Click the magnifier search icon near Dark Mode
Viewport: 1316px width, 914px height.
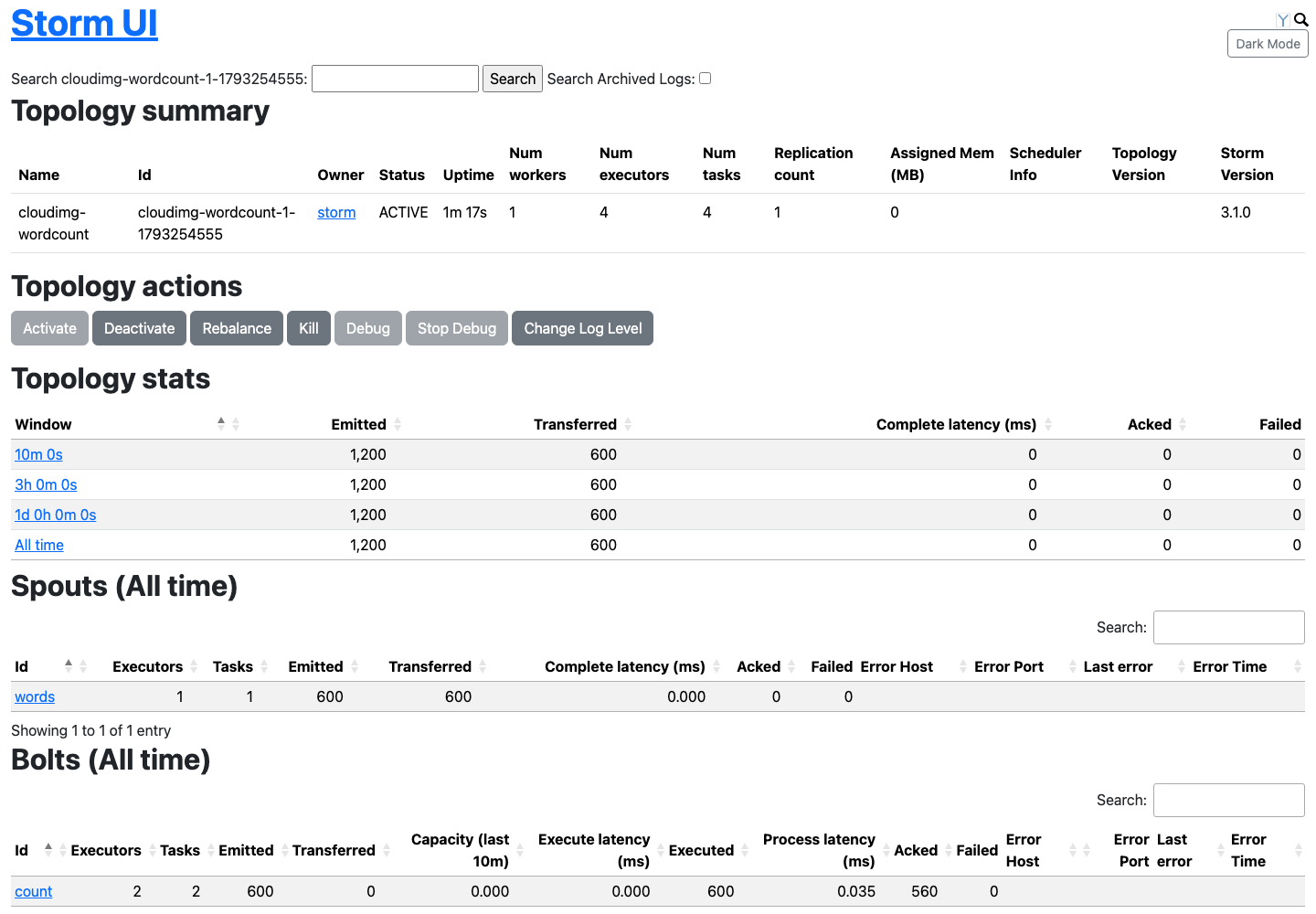click(1301, 19)
